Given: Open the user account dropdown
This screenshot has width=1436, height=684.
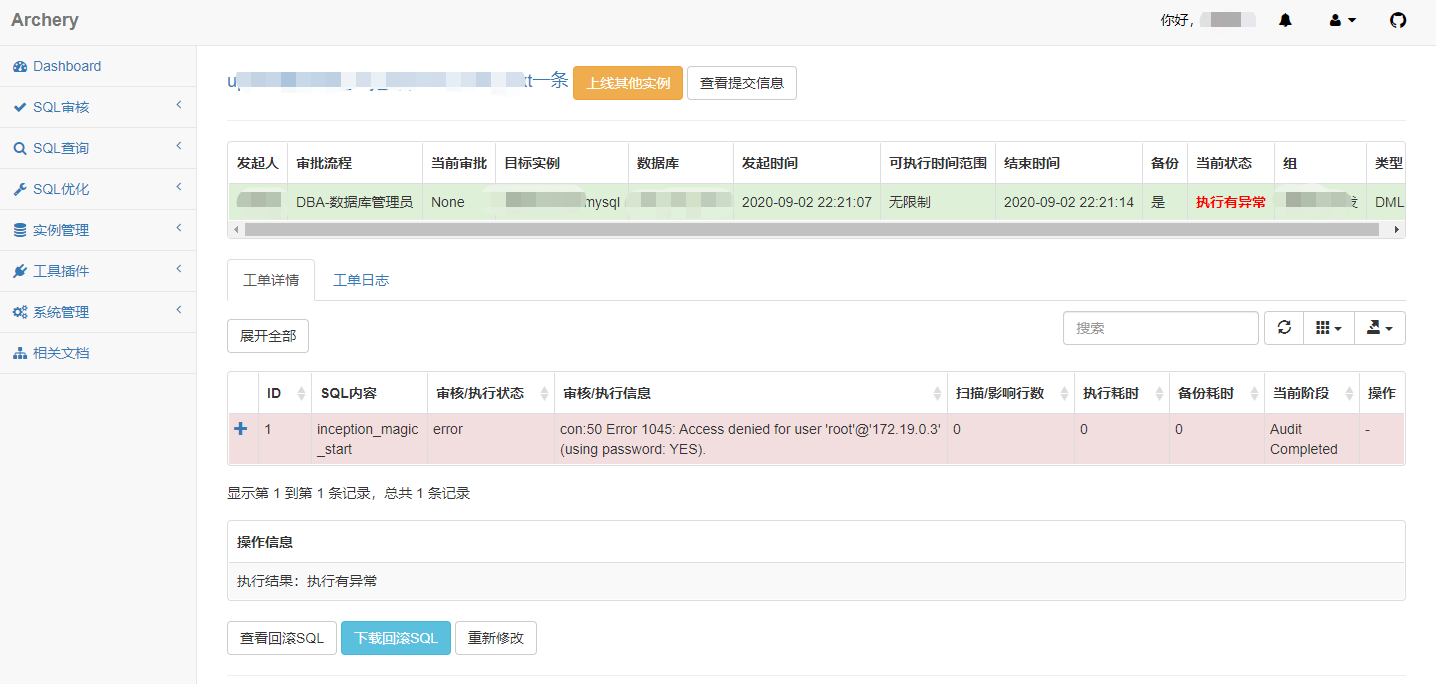Looking at the screenshot, I should click(x=1342, y=20).
